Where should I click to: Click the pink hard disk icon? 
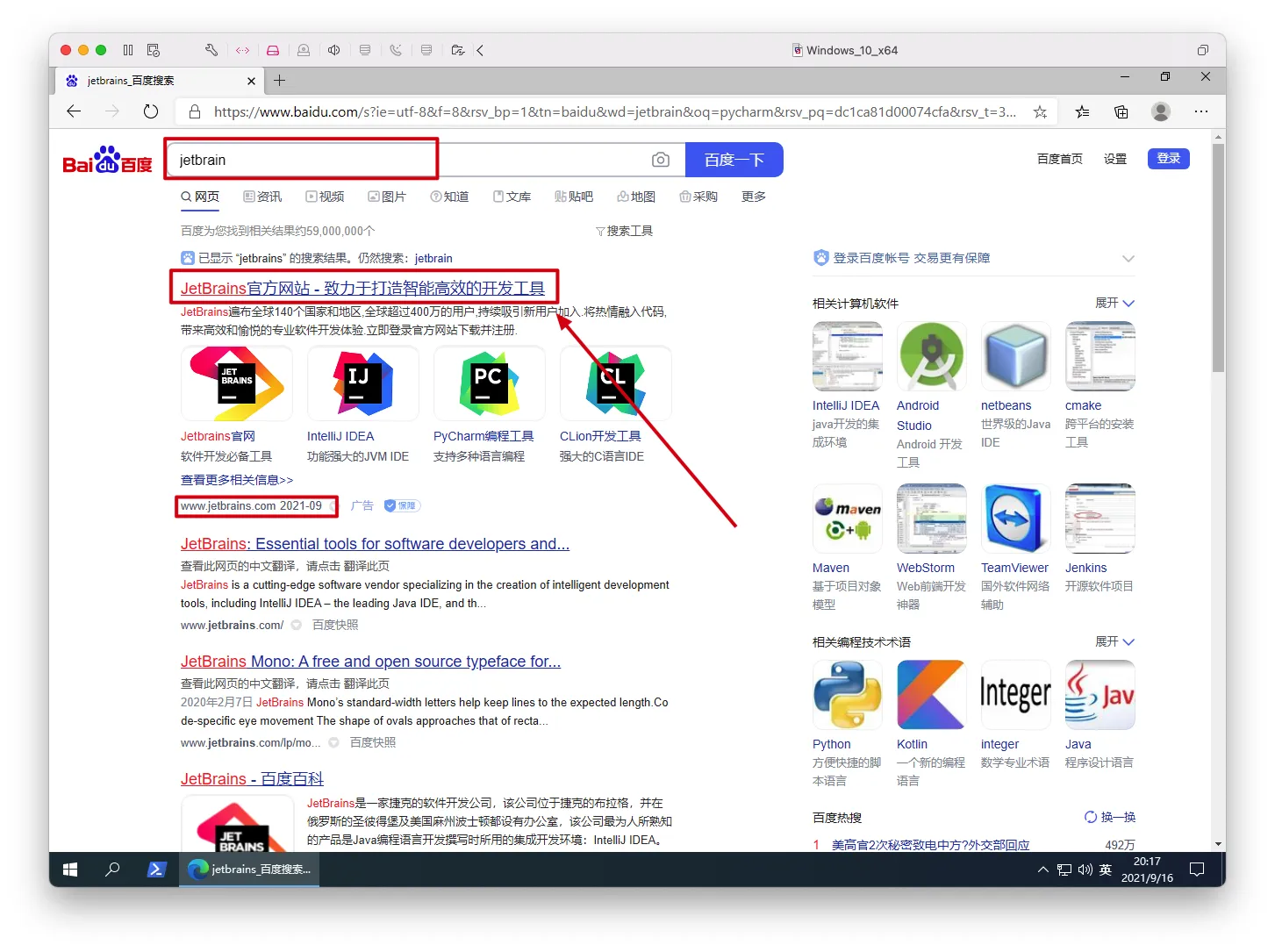[x=273, y=50]
